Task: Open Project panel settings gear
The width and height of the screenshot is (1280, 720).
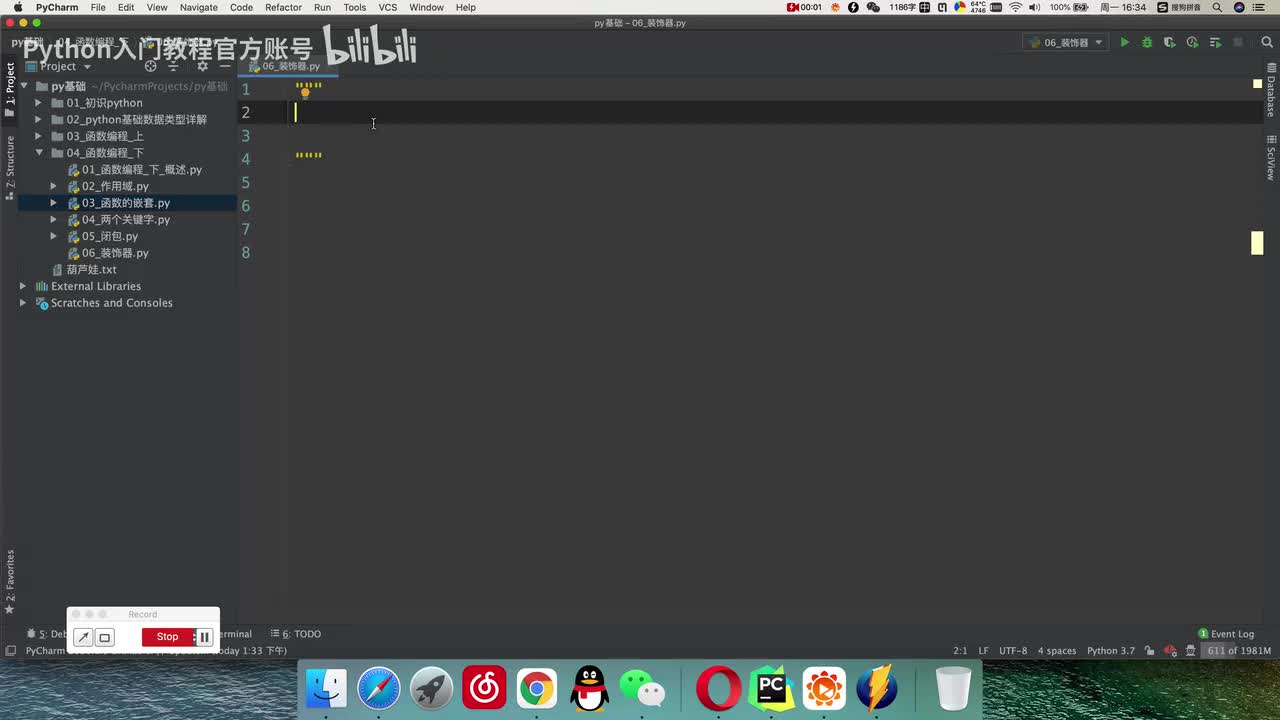Action: pos(202,66)
